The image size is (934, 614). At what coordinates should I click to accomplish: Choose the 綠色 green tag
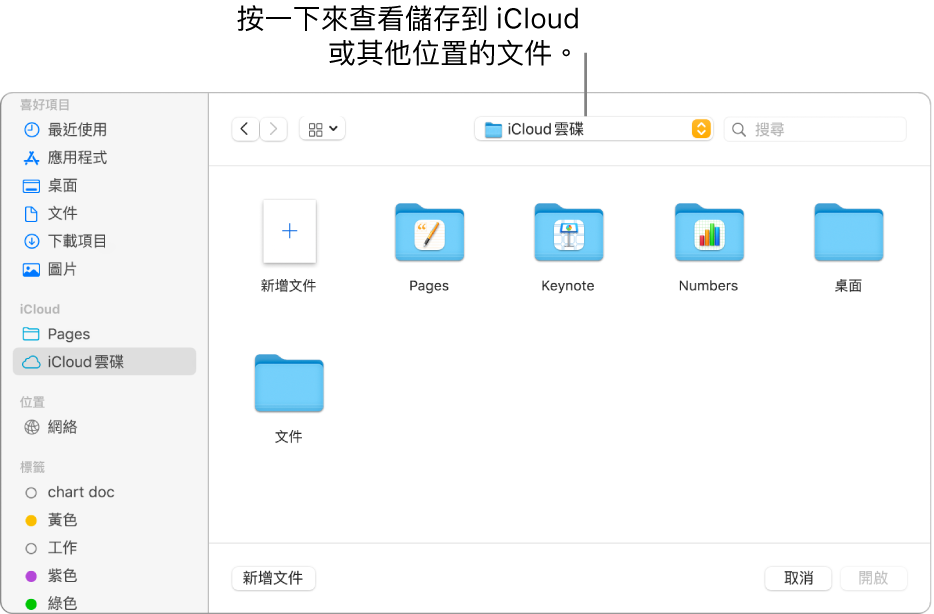pos(104,603)
